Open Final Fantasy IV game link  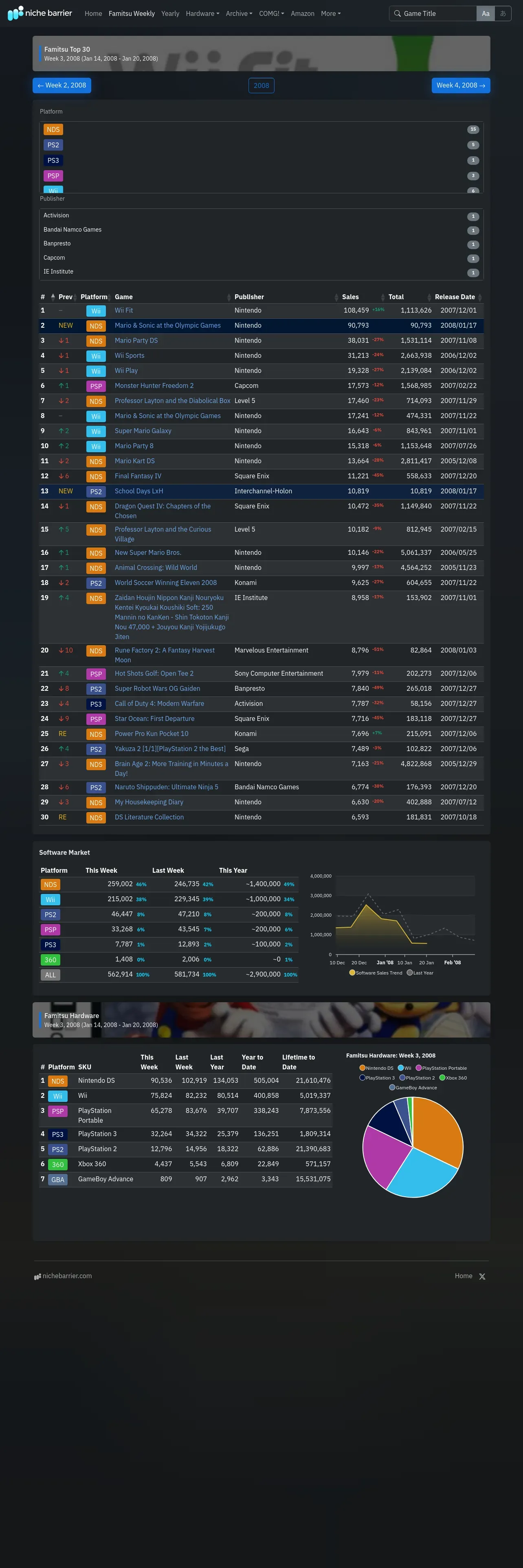click(138, 476)
